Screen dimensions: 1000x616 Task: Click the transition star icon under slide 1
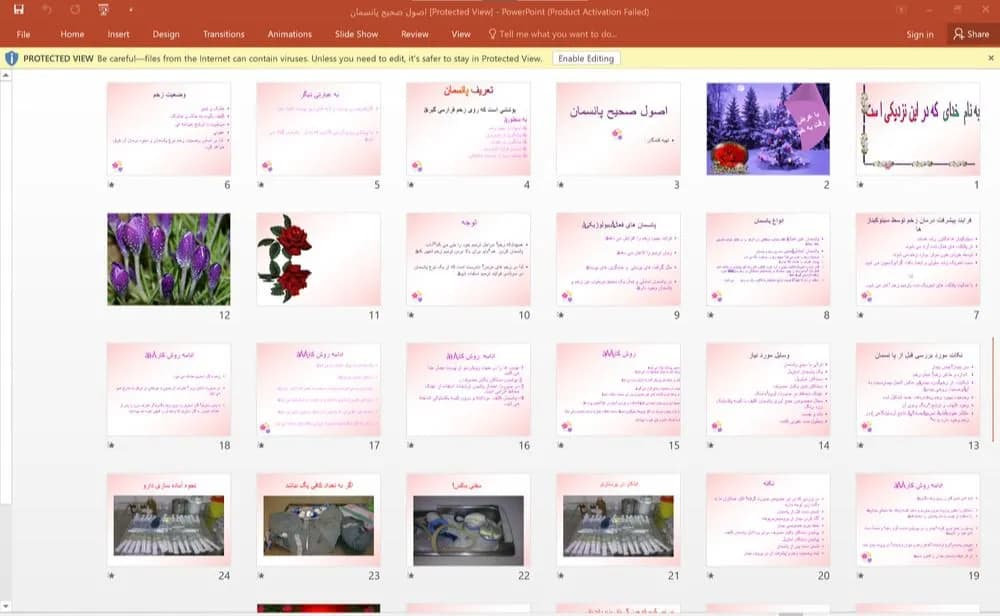coord(860,185)
